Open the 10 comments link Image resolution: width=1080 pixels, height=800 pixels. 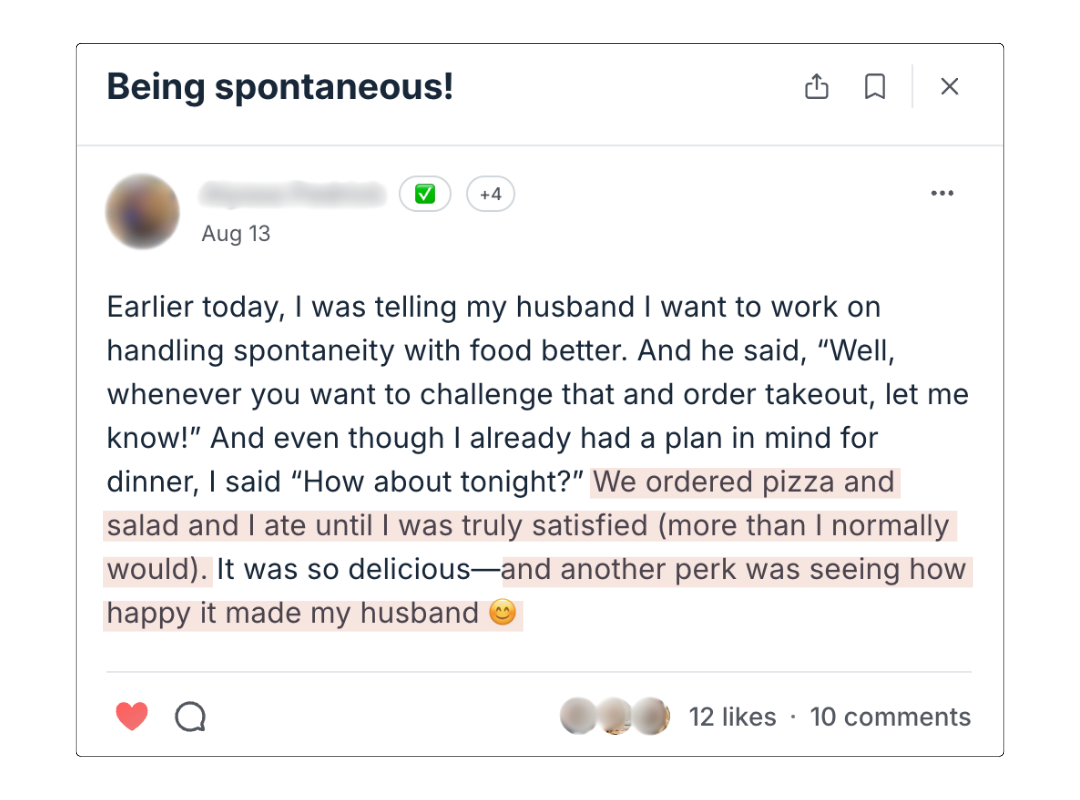pos(890,717)
